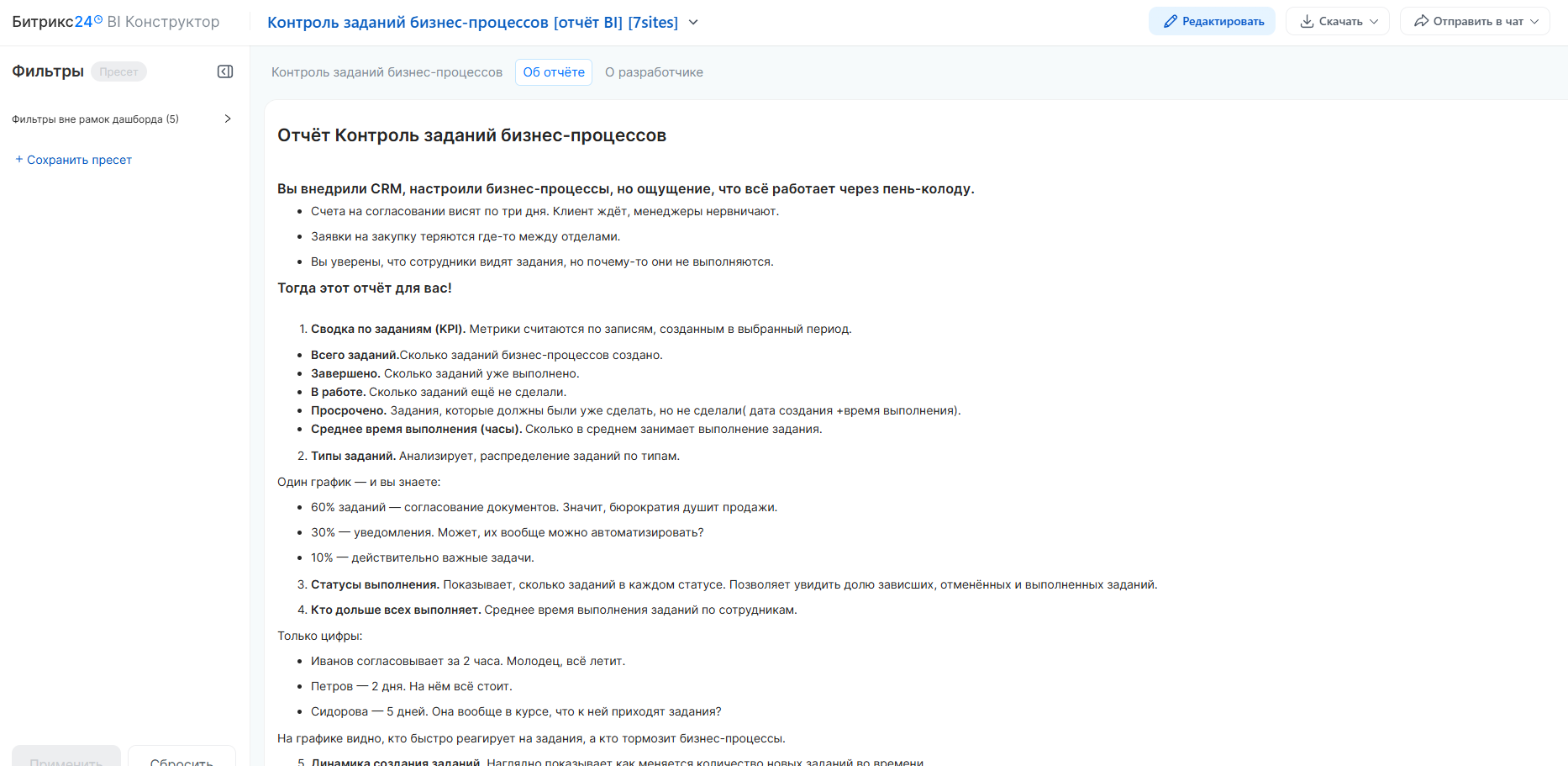Open the dashboard title dropdown chevron
This screenshot has height=766, width=1568.
coord(693,22)
